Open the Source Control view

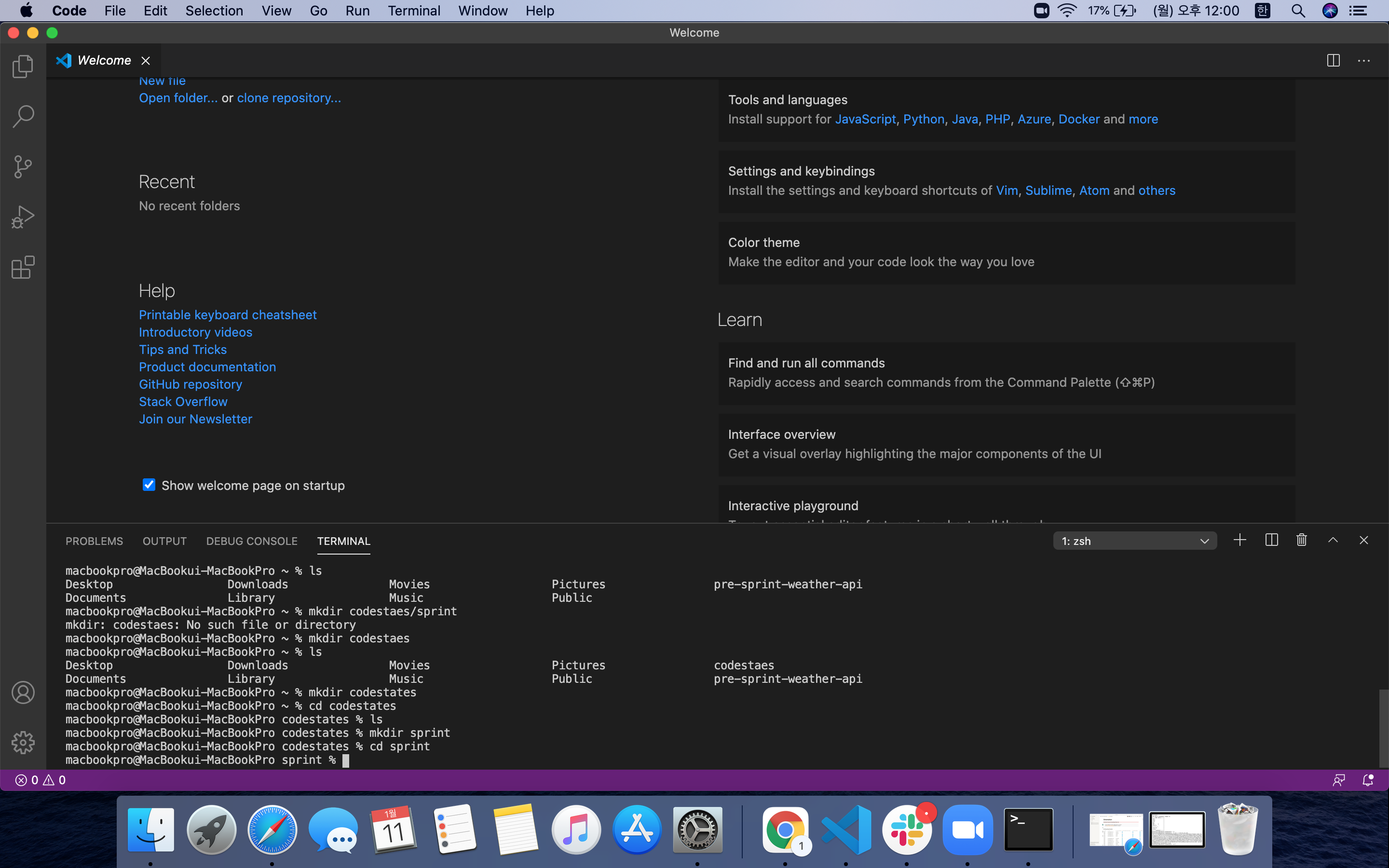pyautogui.click(x=23, y=166)
